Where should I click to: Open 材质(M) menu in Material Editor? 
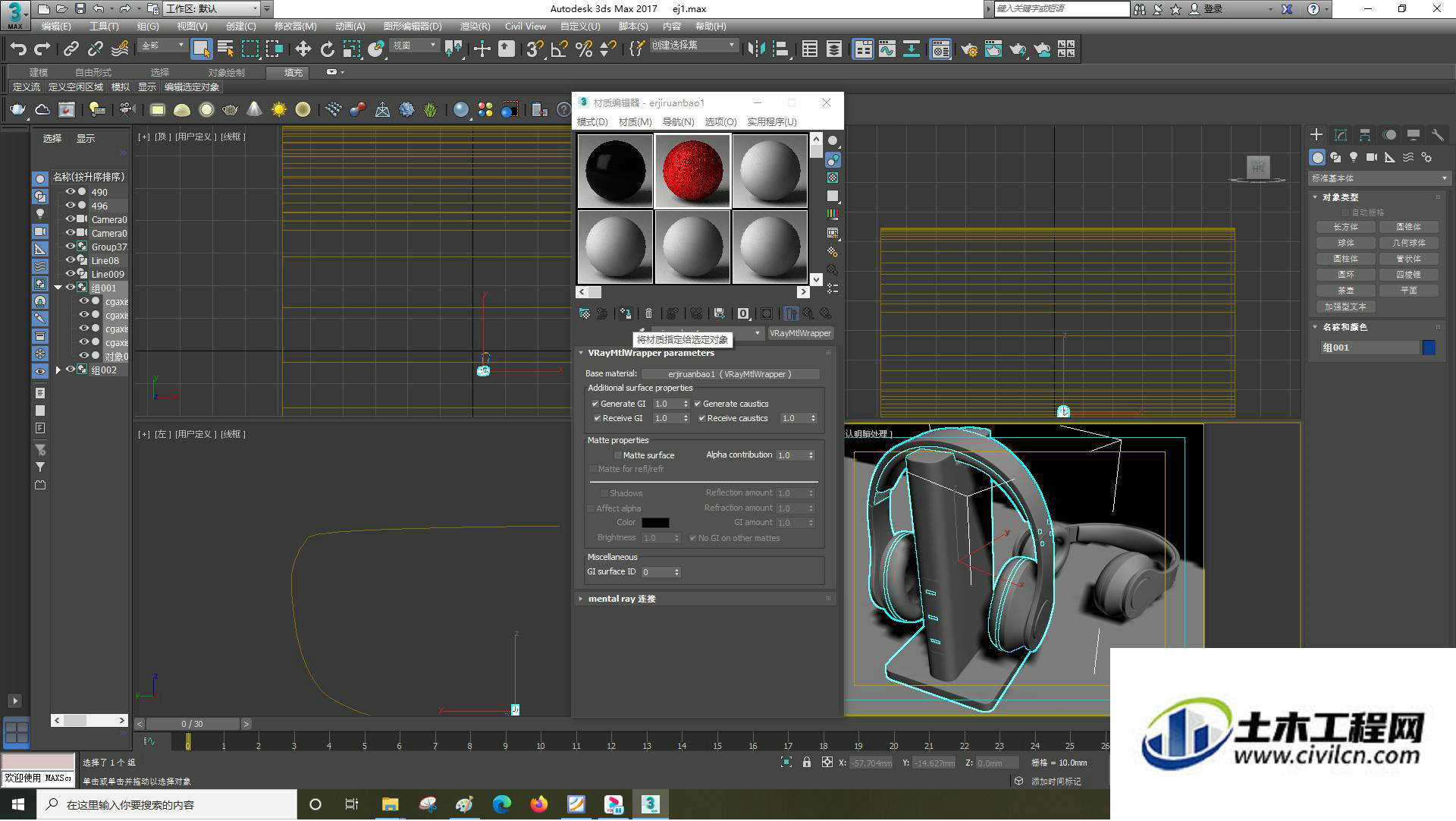click(x=635, y=122)
